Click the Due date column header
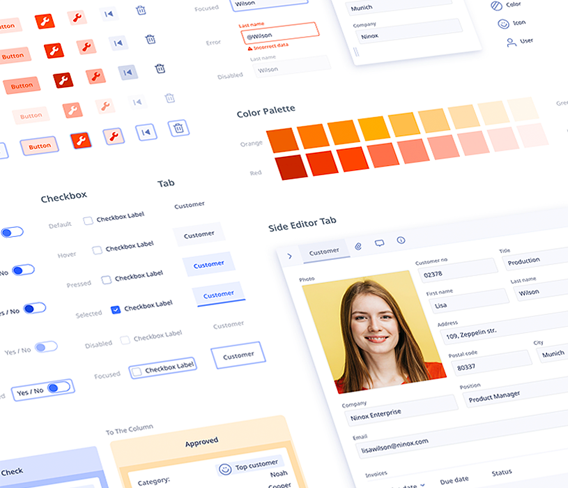The height and width of the screenshot is (488, 568). (x=454, y=480)
